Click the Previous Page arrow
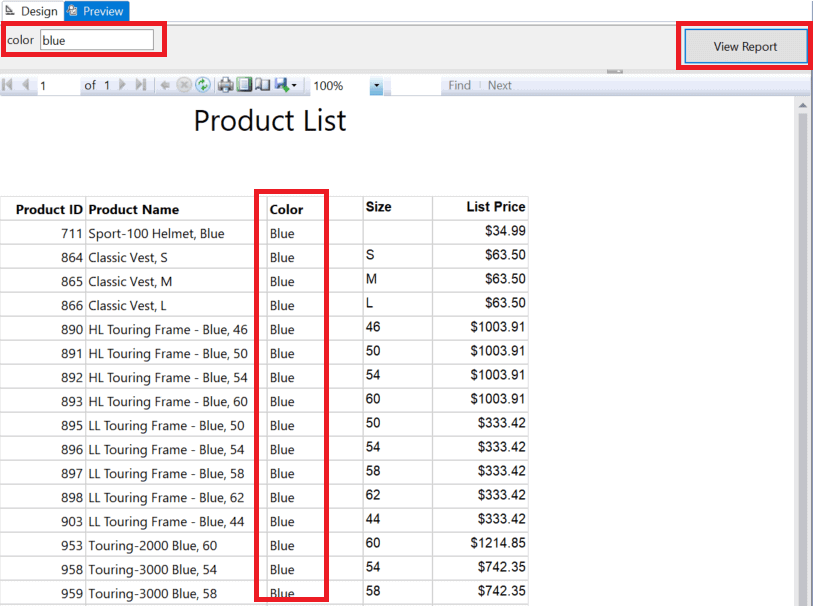 click(x=26, y=86)
